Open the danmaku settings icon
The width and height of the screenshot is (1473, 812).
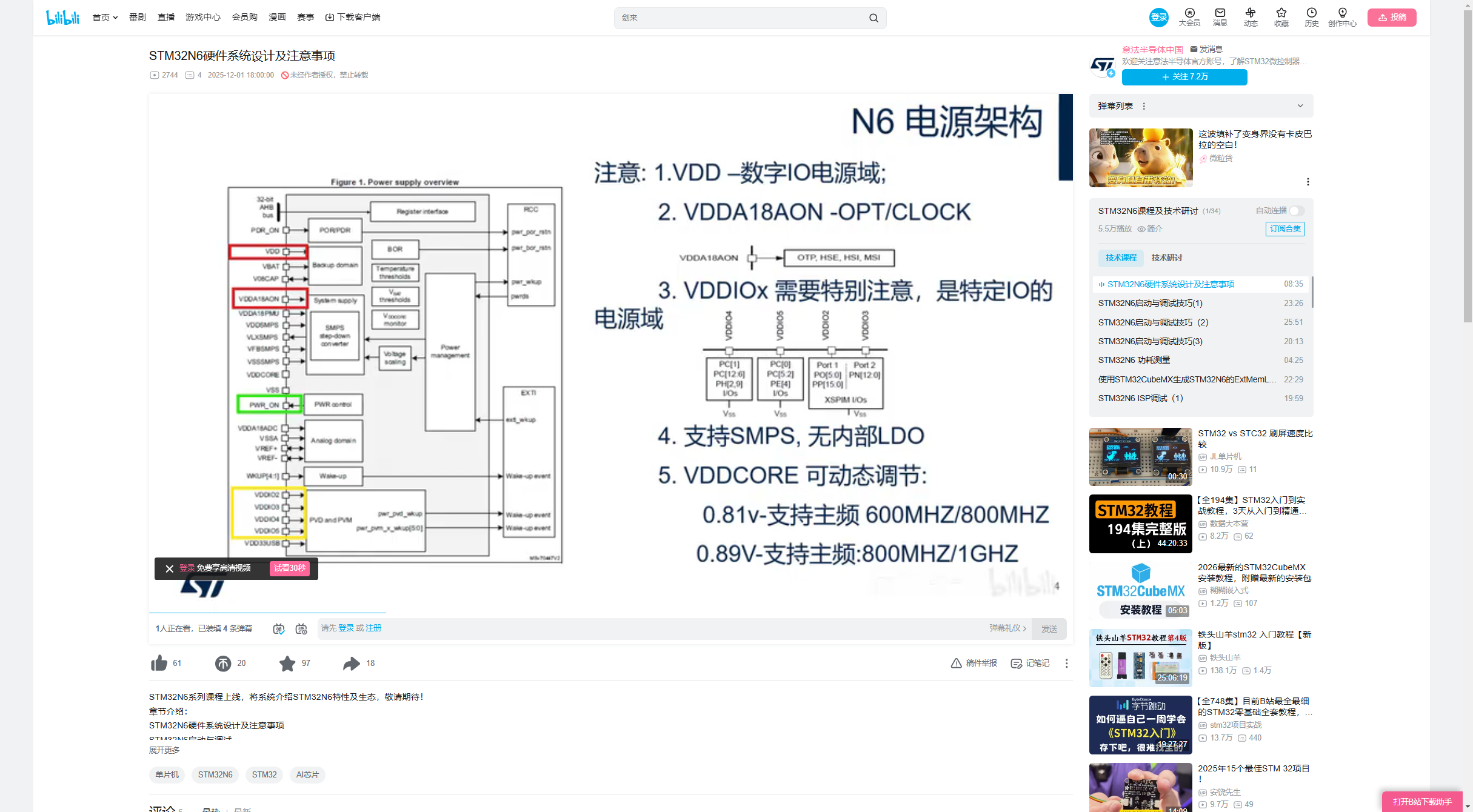click(x=301, y=629)
